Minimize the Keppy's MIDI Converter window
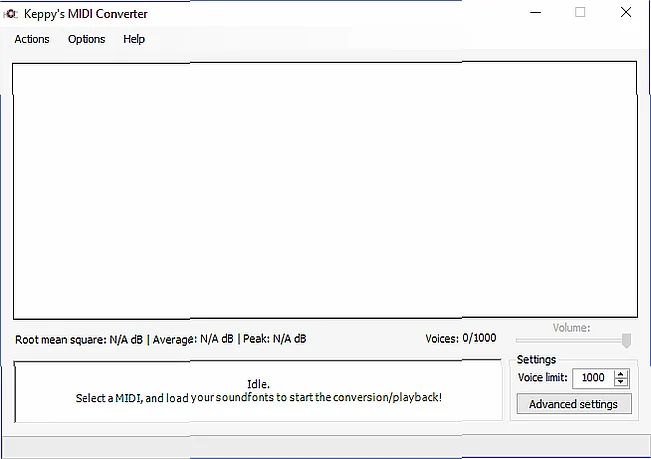Viewport: 651px width, 459px height. [536, 12]
